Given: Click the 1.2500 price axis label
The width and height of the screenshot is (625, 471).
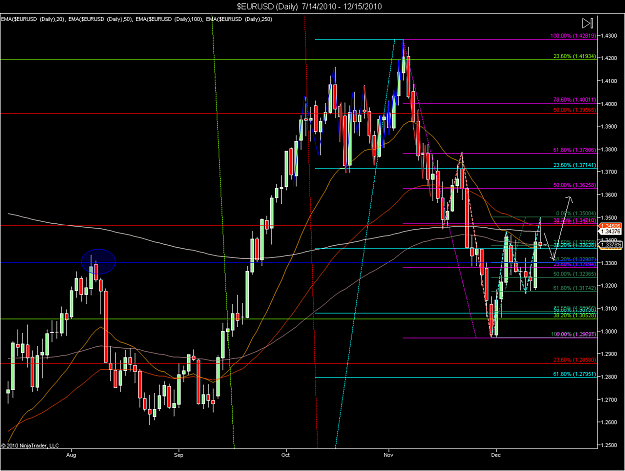Looking at the screenshot, I should [609, 445].
